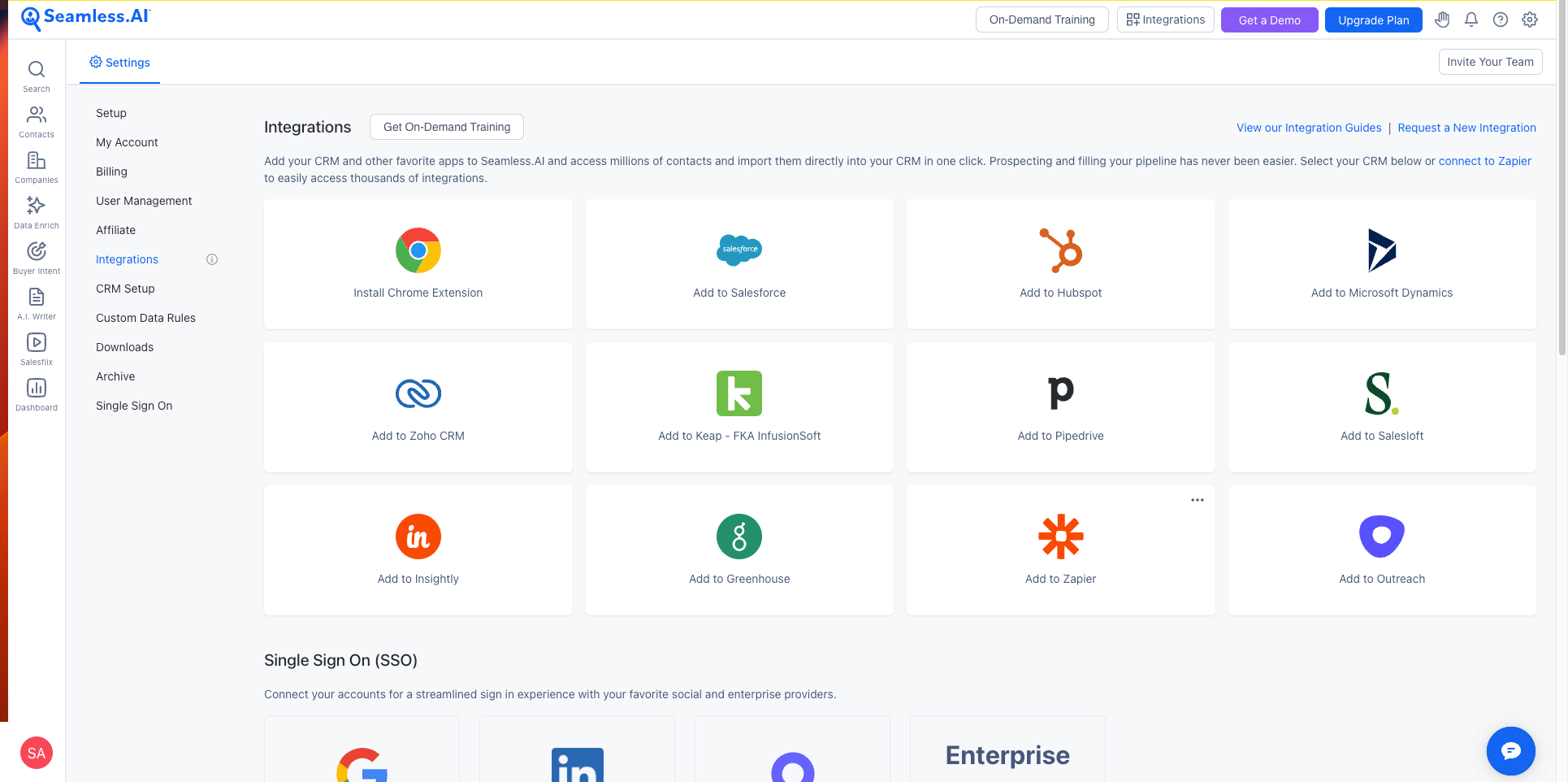Image resolution: width=1568 pixels, height=782 pixels.
Task: Open the three-dot menu on the Zapier card
Action: [x=1197, y=500]
